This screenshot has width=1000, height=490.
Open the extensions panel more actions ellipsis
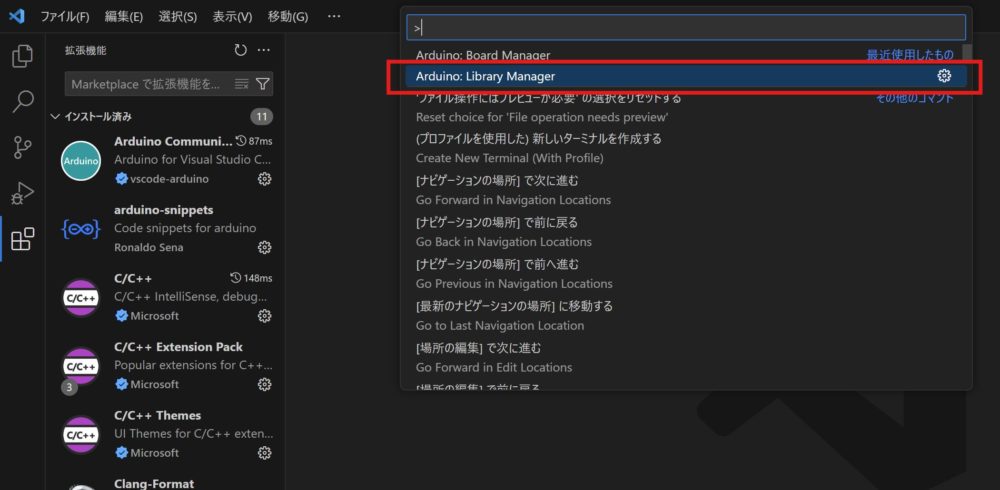pos(264,50)
